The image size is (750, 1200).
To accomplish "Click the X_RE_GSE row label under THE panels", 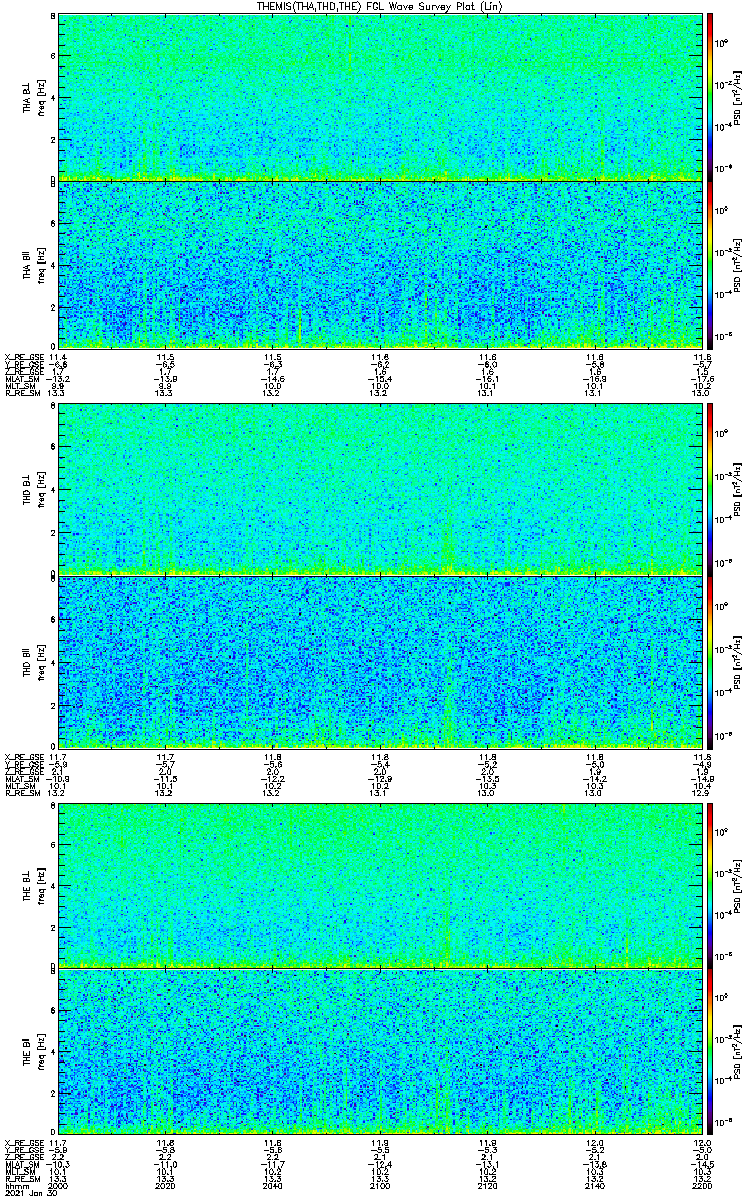I will pyautogui.click(x=24, y=1142).
